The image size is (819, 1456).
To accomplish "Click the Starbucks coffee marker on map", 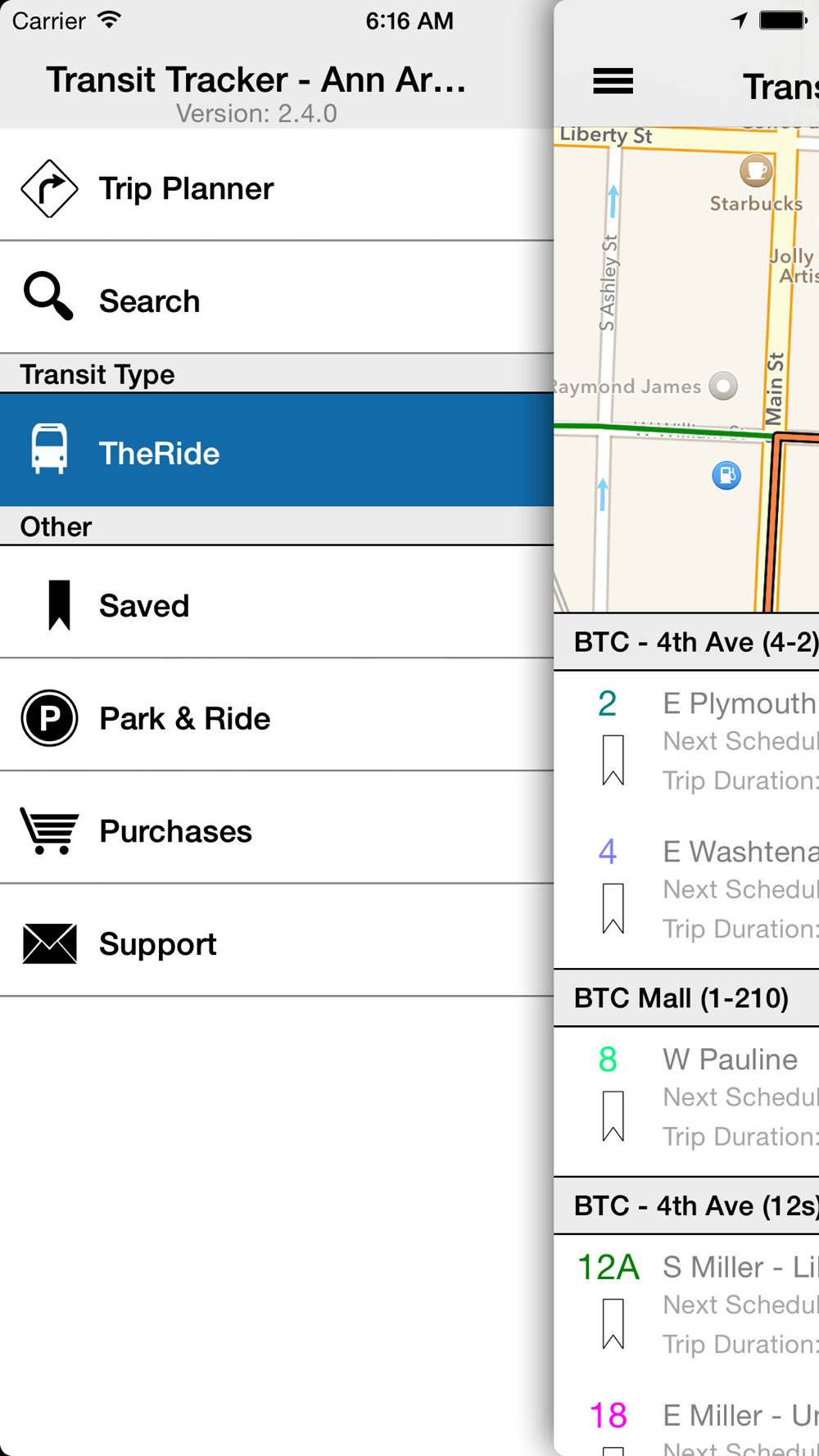I will (x=756, y=170).
